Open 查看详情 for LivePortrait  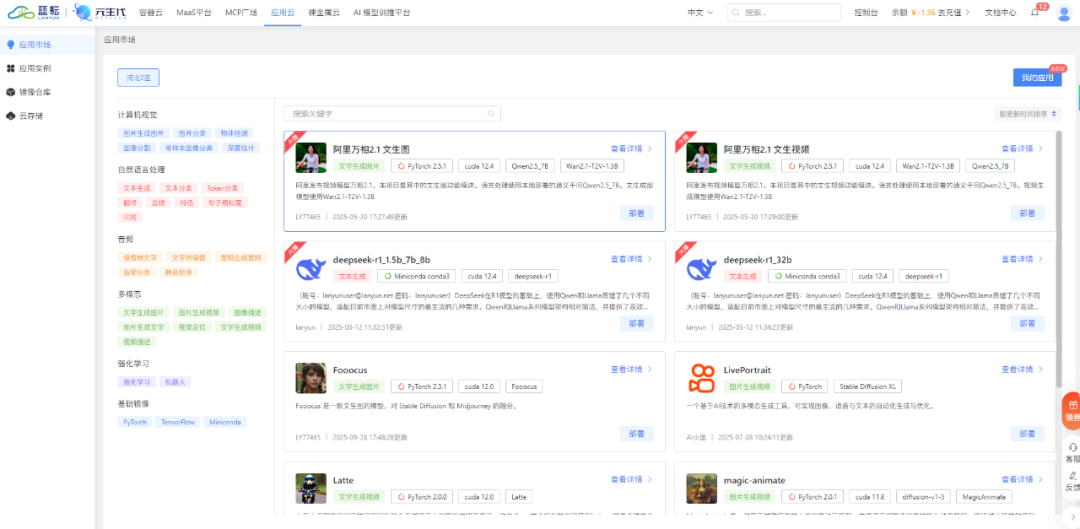(1023, 369)
